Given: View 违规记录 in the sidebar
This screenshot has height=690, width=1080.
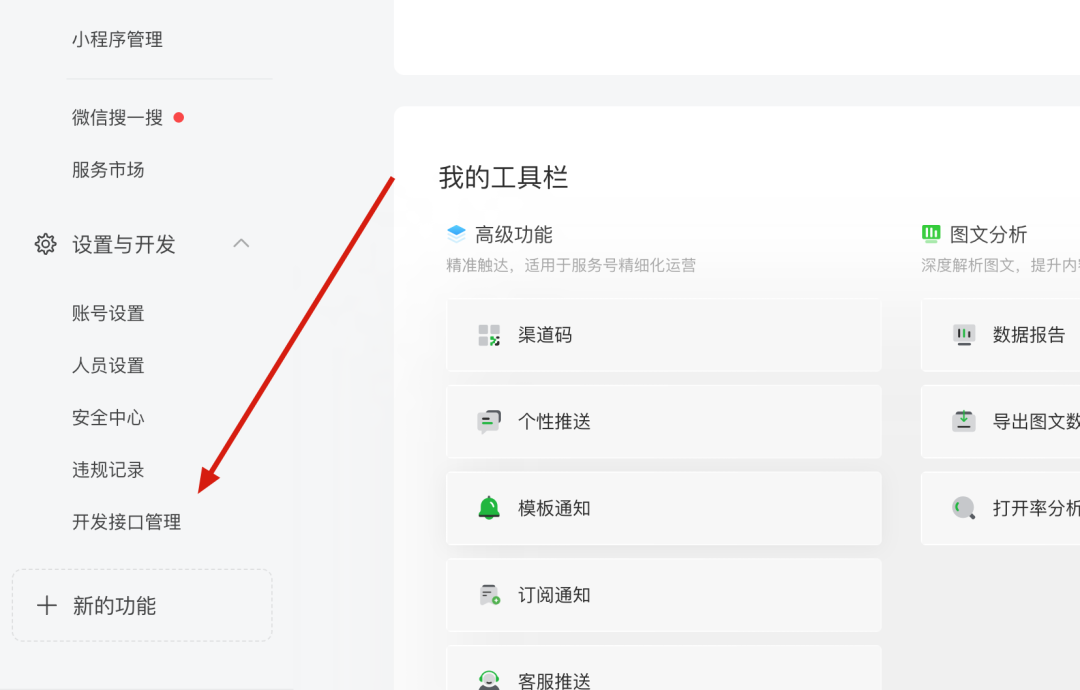Looking at the screenshot, I should pos(108,470).
